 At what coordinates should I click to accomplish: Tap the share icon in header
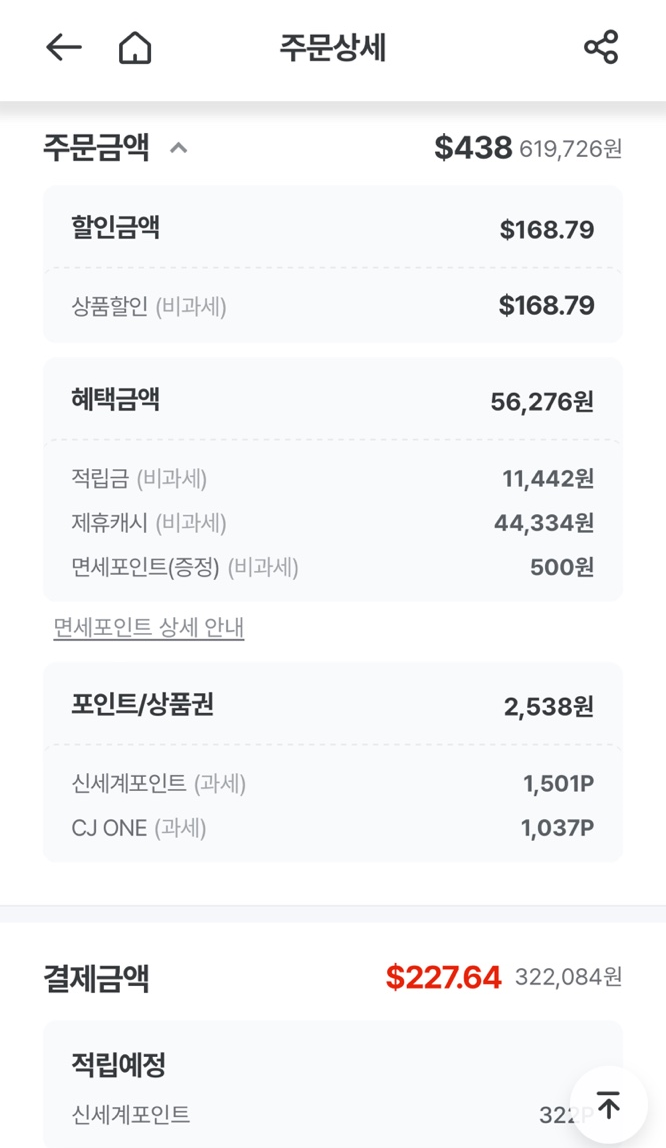[x=600, y=47]
